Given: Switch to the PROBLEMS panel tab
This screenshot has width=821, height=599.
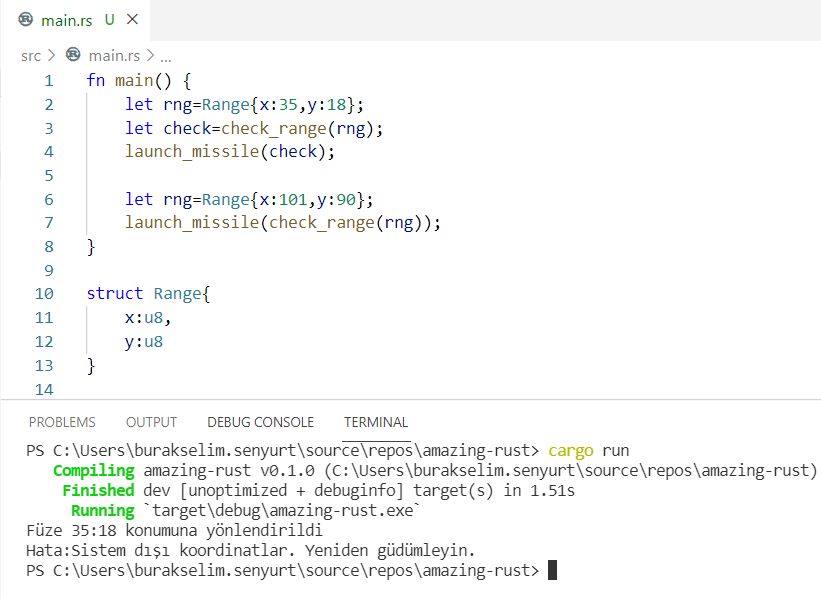Looking at the screenshot, I should 62,422.
